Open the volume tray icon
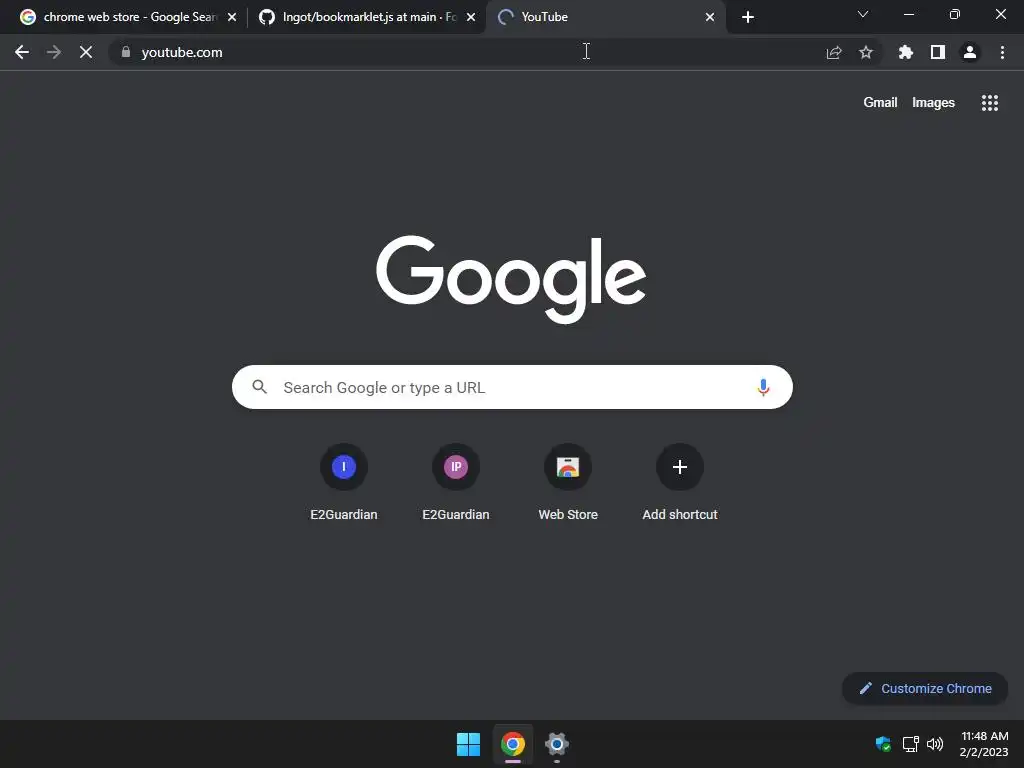 [935, 744]
